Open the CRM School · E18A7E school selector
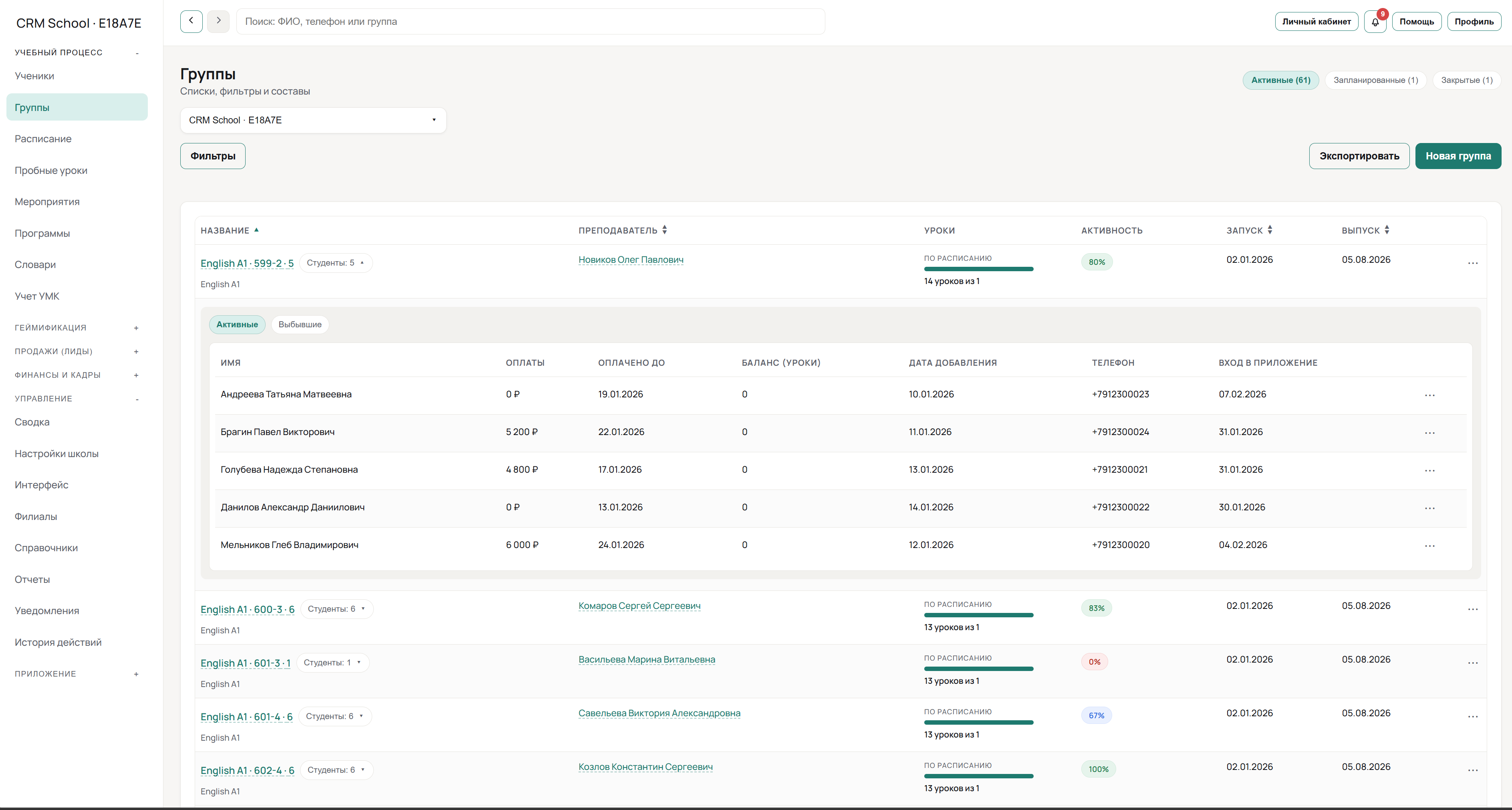1512x810 pixels. click(313, 120)
